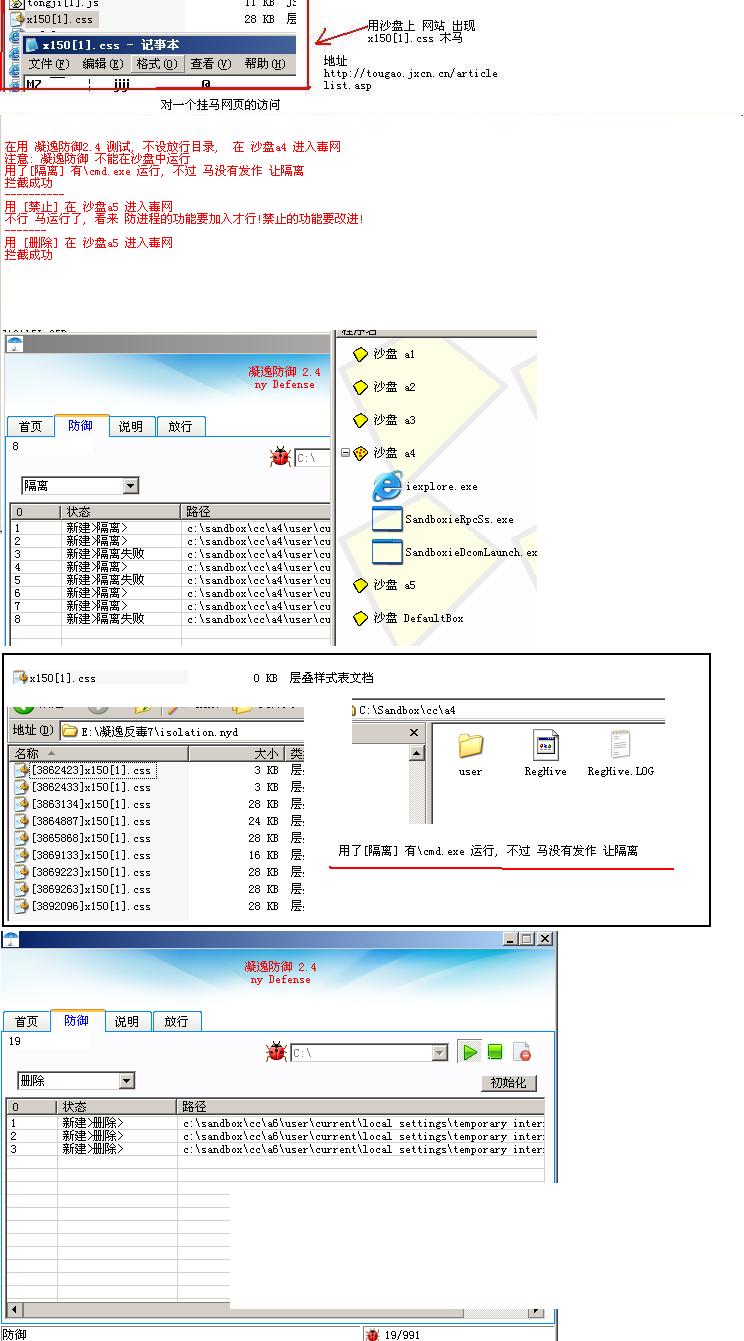744x1341 pixels.
Task: Open the 删除 action dropdown
Action: click(x=126, y=1081)
